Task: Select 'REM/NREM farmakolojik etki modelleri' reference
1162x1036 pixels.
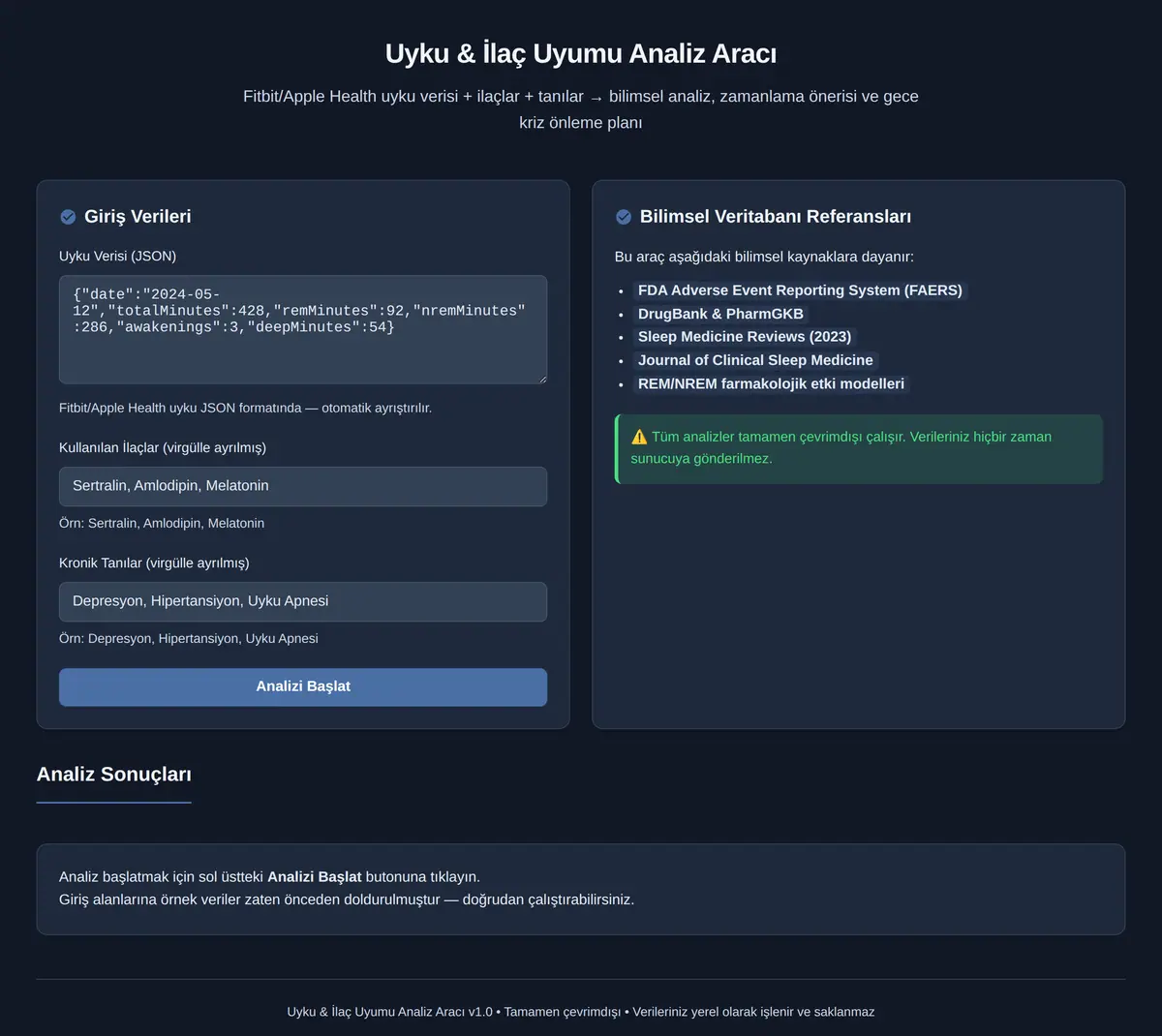Action: coord(771,383)
